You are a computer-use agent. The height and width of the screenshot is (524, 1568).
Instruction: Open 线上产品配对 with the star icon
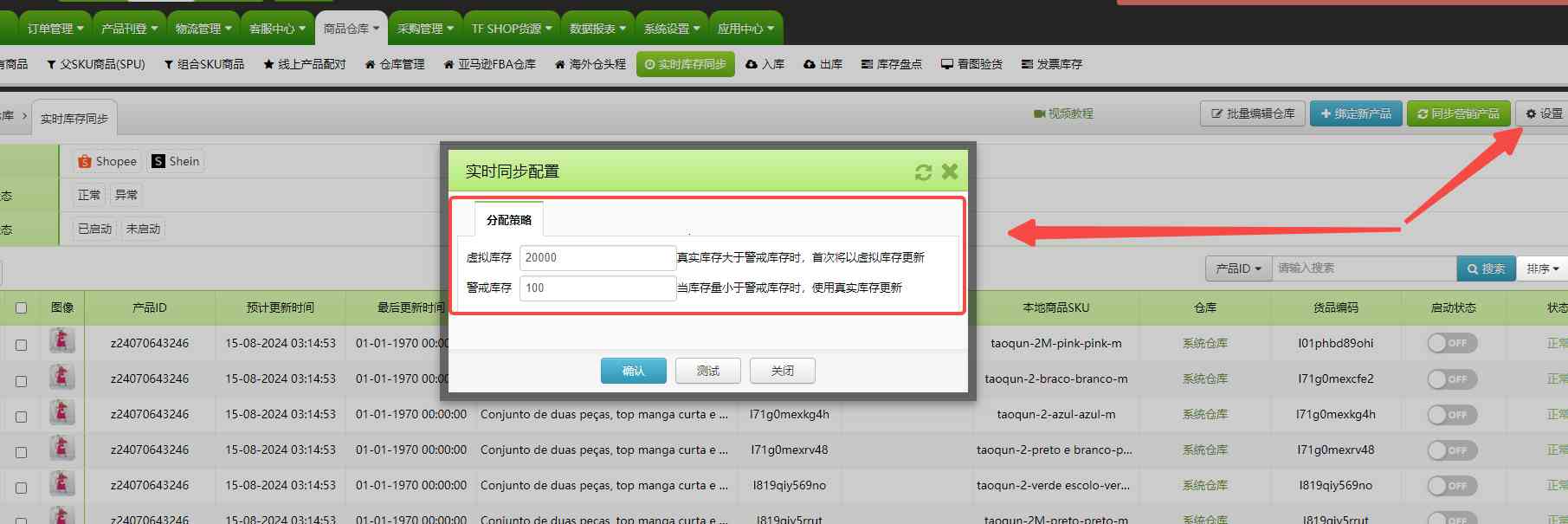click(x=305, y=64)
